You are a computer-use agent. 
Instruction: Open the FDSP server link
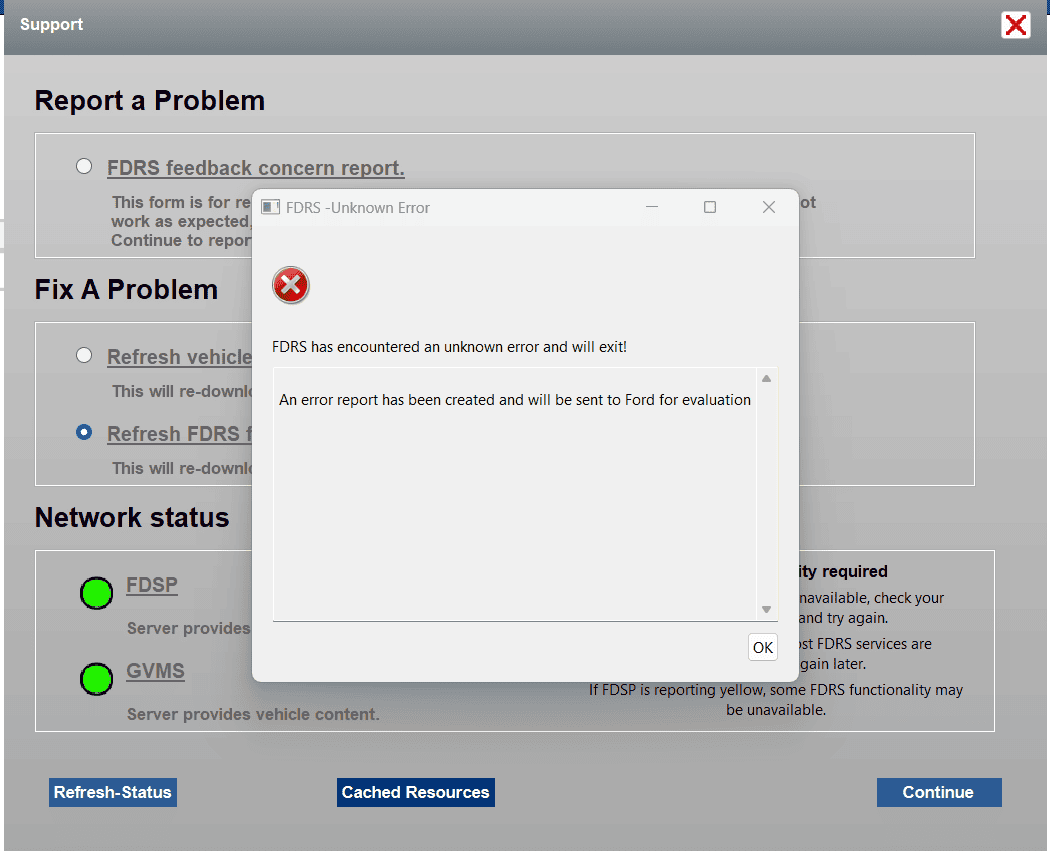tap(152, 585)
